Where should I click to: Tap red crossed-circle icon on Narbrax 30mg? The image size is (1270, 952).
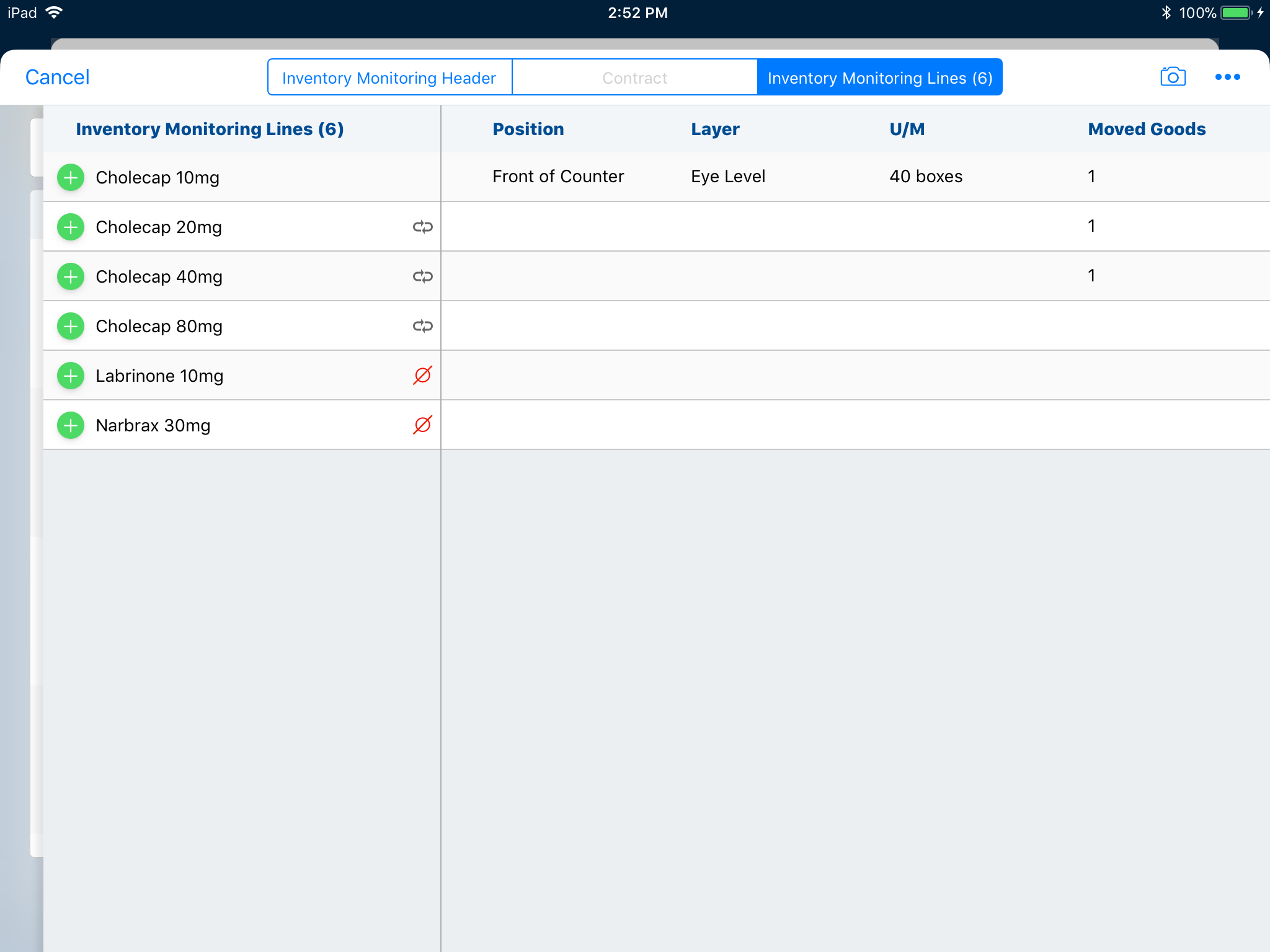[x=422, y=425]
